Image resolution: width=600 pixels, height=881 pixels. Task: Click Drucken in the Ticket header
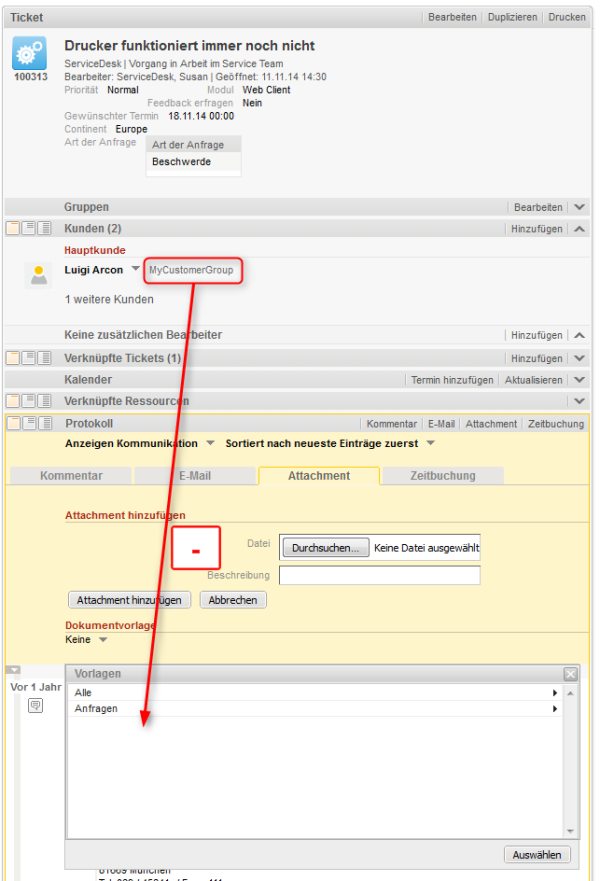[567, 17]
